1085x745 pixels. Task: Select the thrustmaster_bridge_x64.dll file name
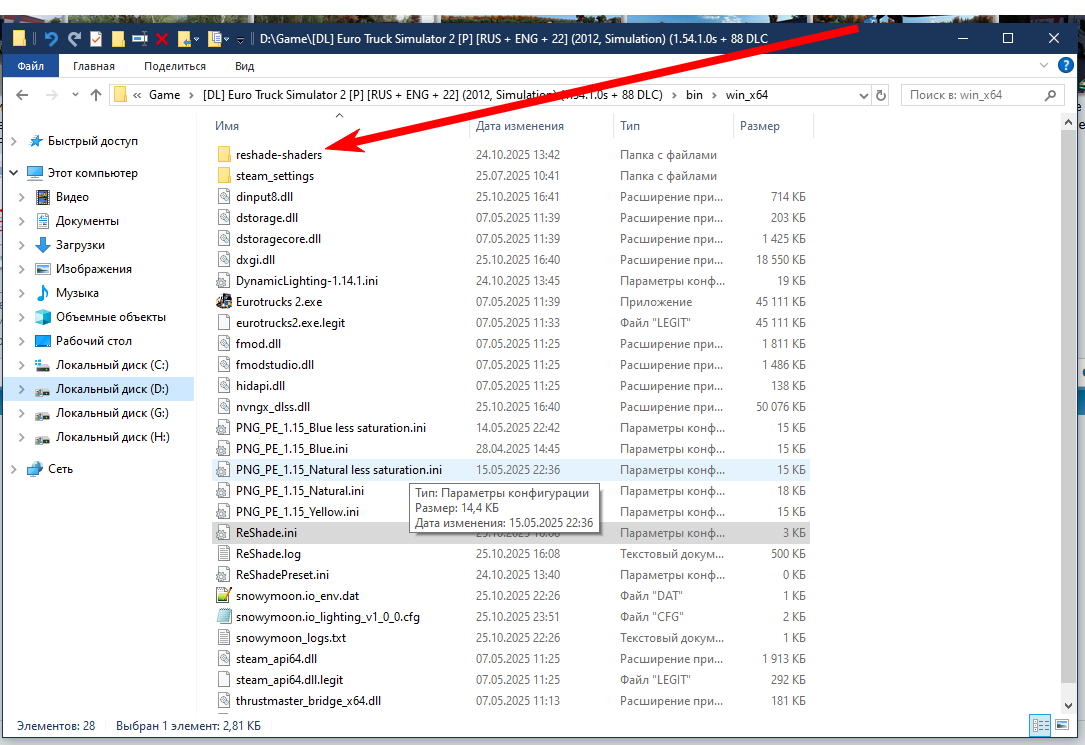pos(308,701)
